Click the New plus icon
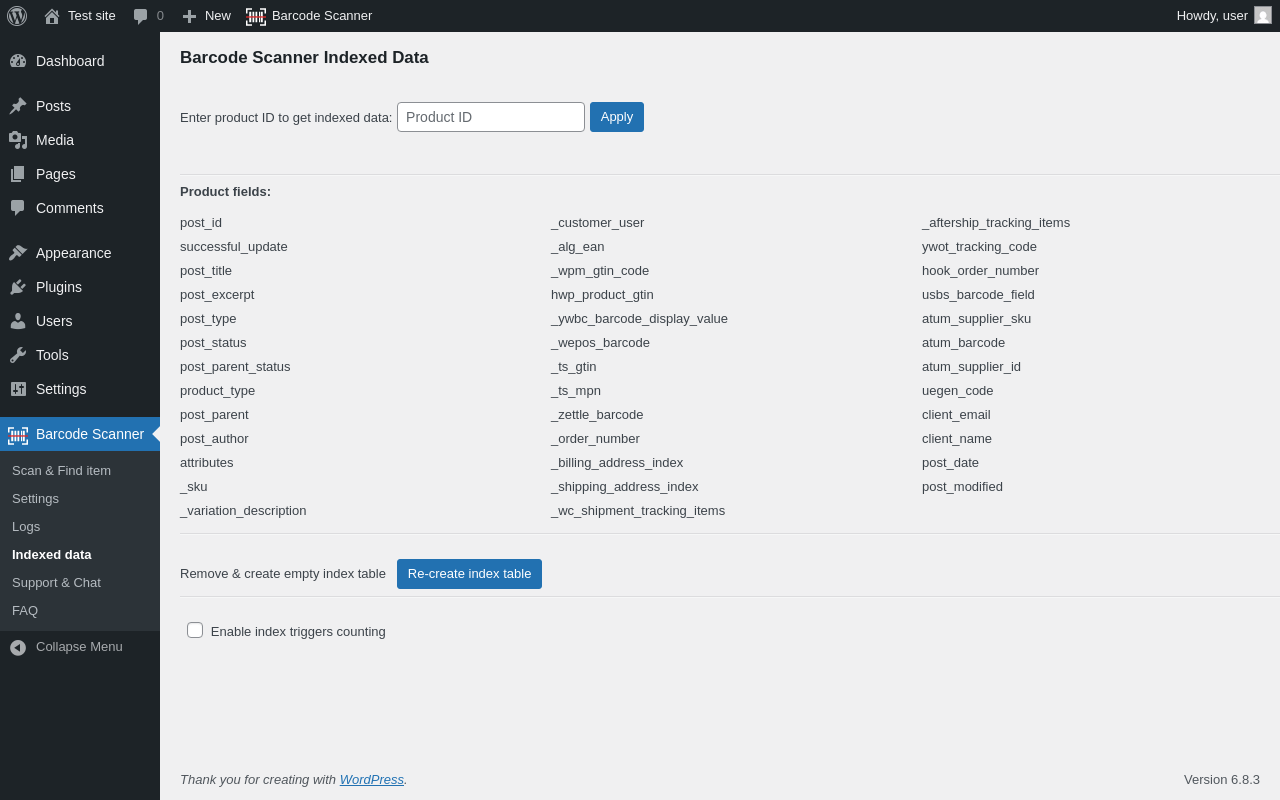The width and height of the screenshot is (1280, 800). [x=189, y=16]
